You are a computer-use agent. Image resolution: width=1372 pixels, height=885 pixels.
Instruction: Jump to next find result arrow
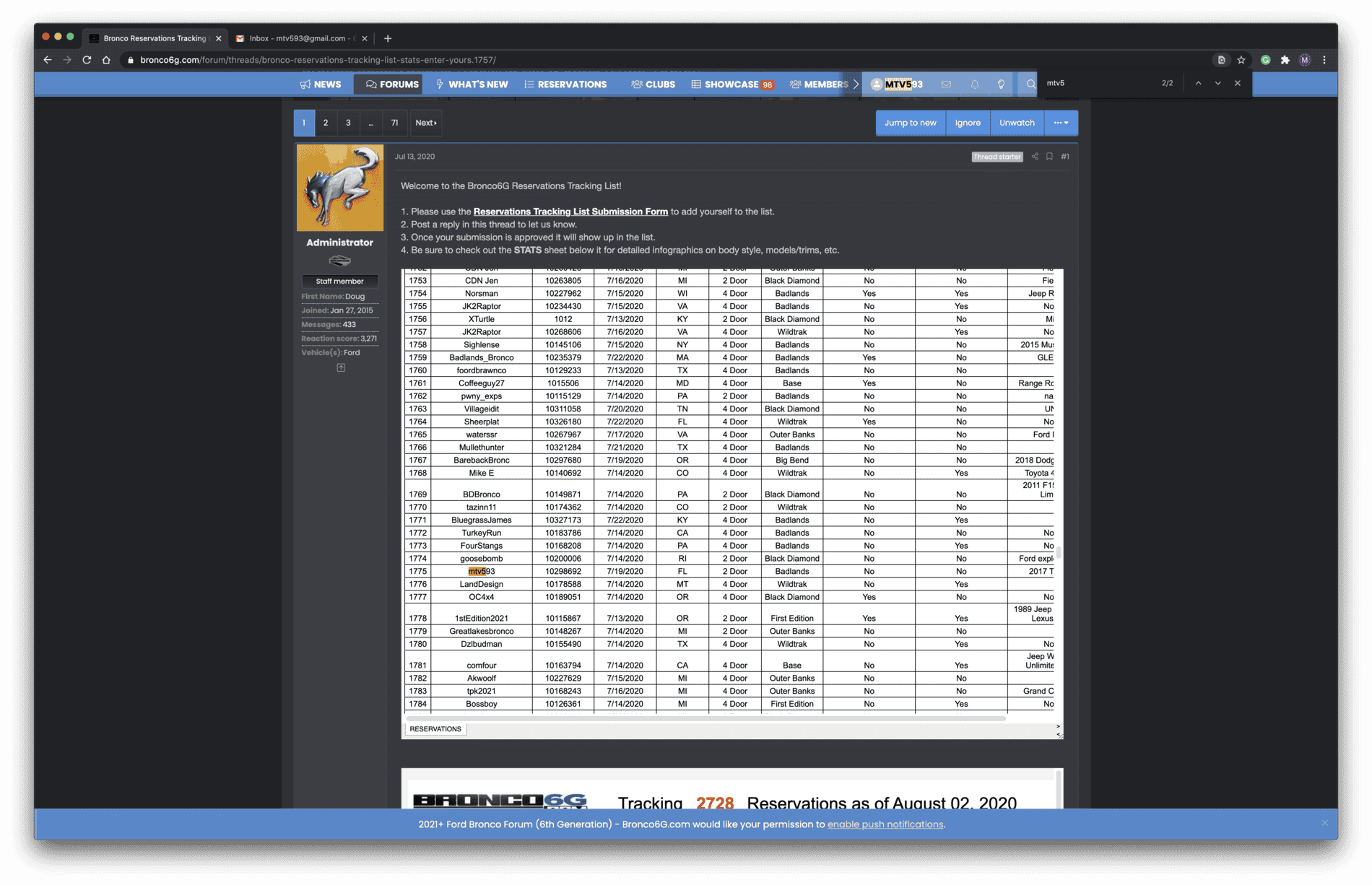(1217, 83)
